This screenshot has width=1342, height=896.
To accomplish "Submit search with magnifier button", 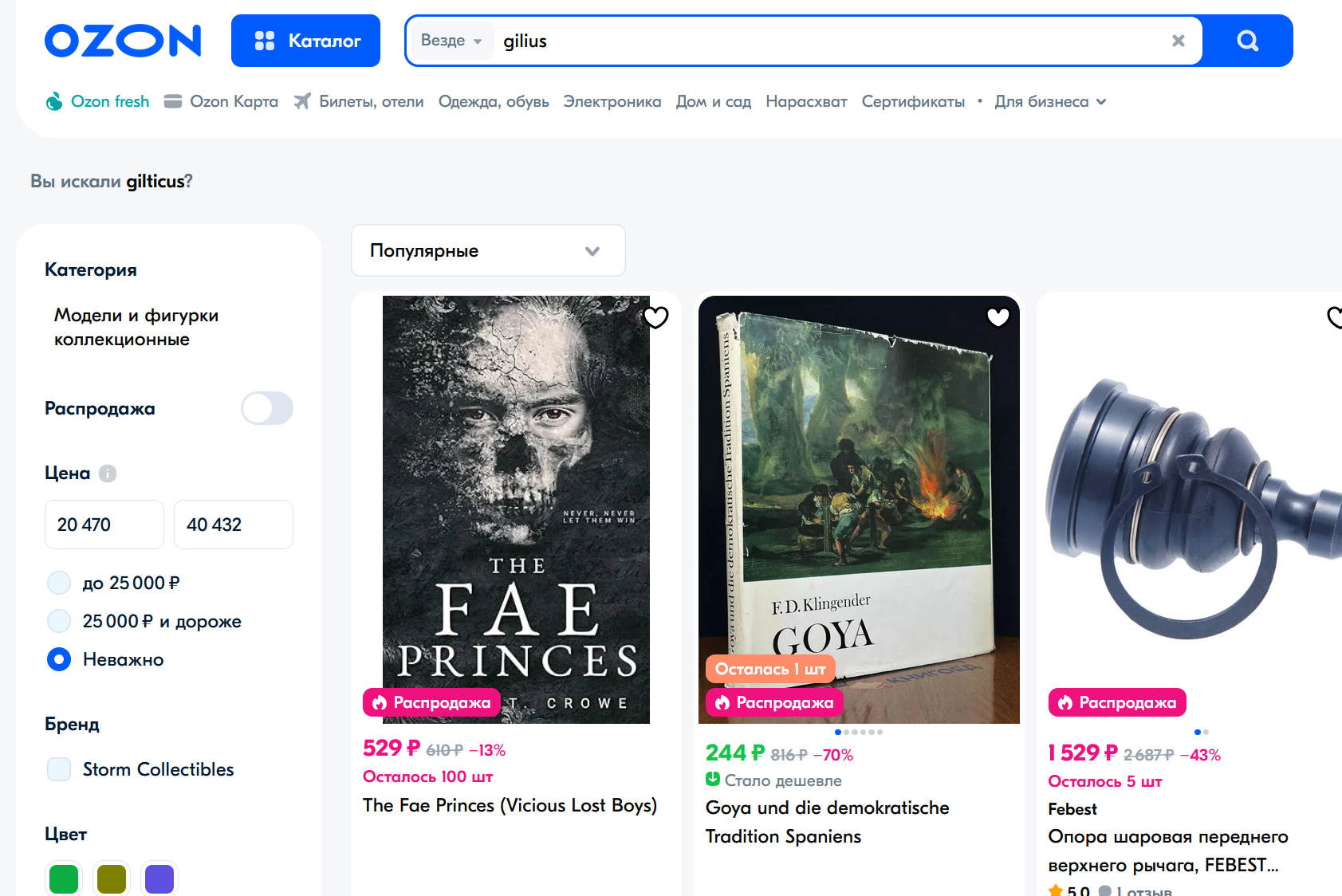I will click(x=1248, y=41).
